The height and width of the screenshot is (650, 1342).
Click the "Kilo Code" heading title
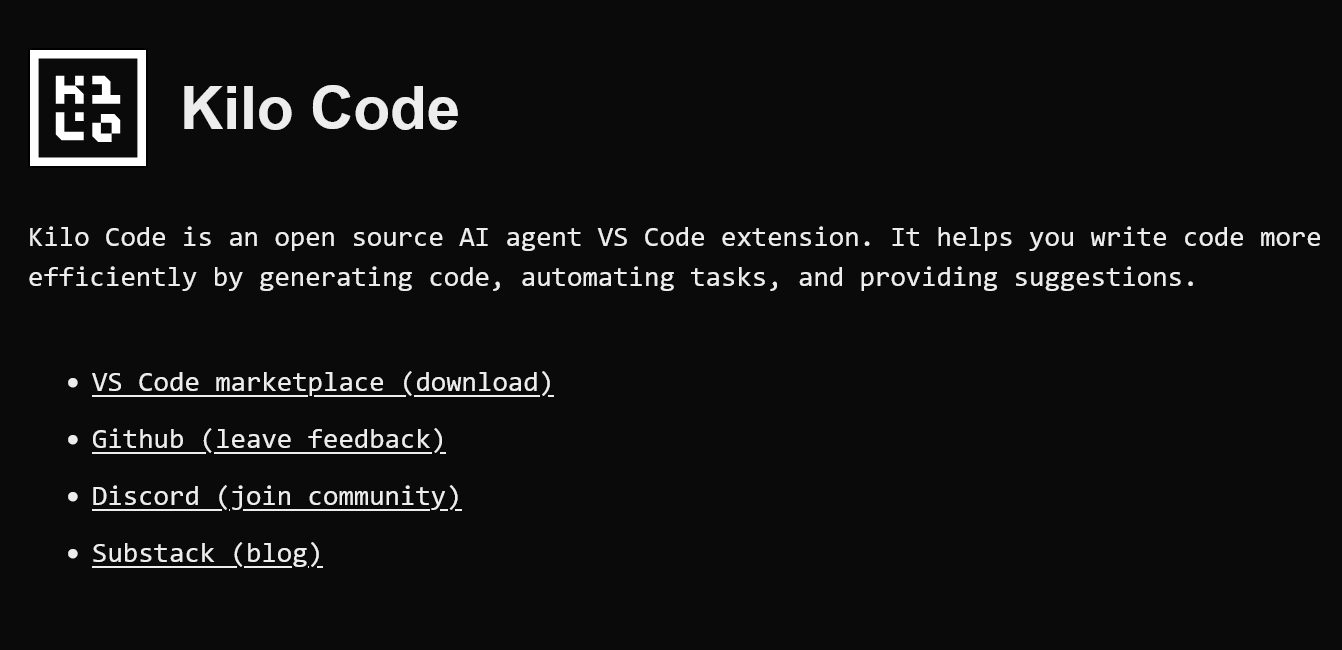[320, 108]
